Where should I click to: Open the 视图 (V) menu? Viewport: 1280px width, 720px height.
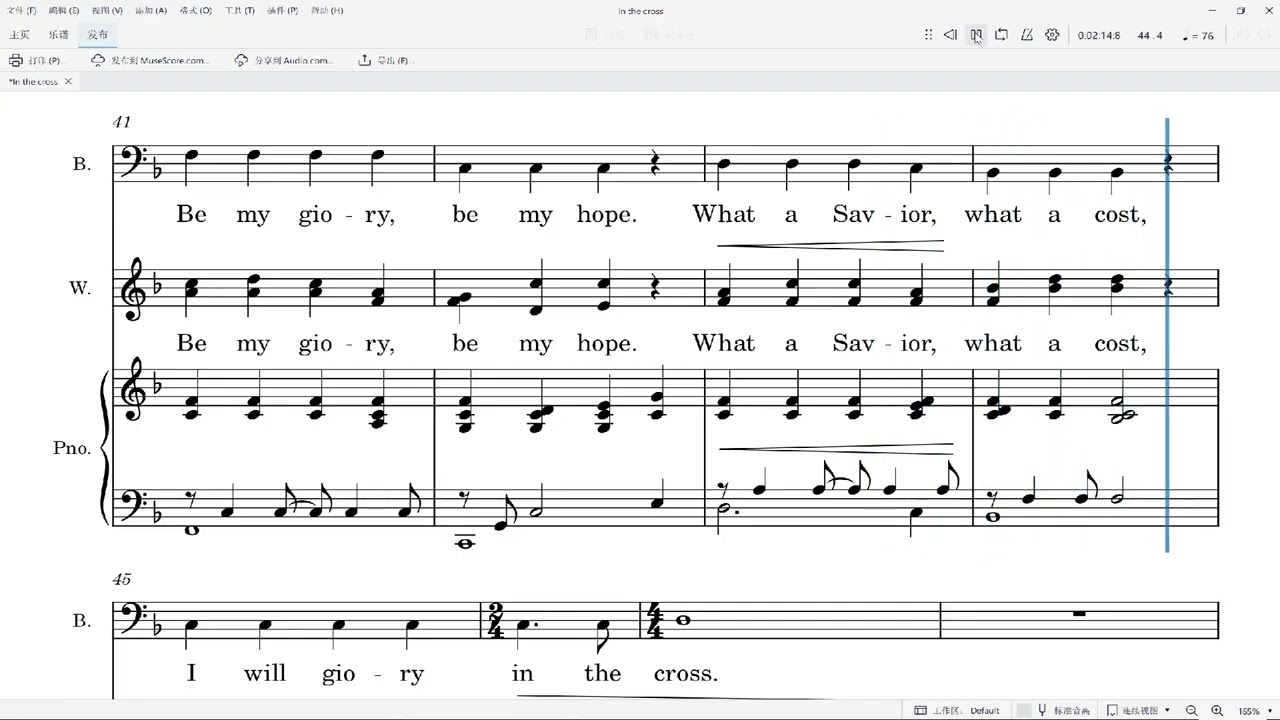point(107,10)
